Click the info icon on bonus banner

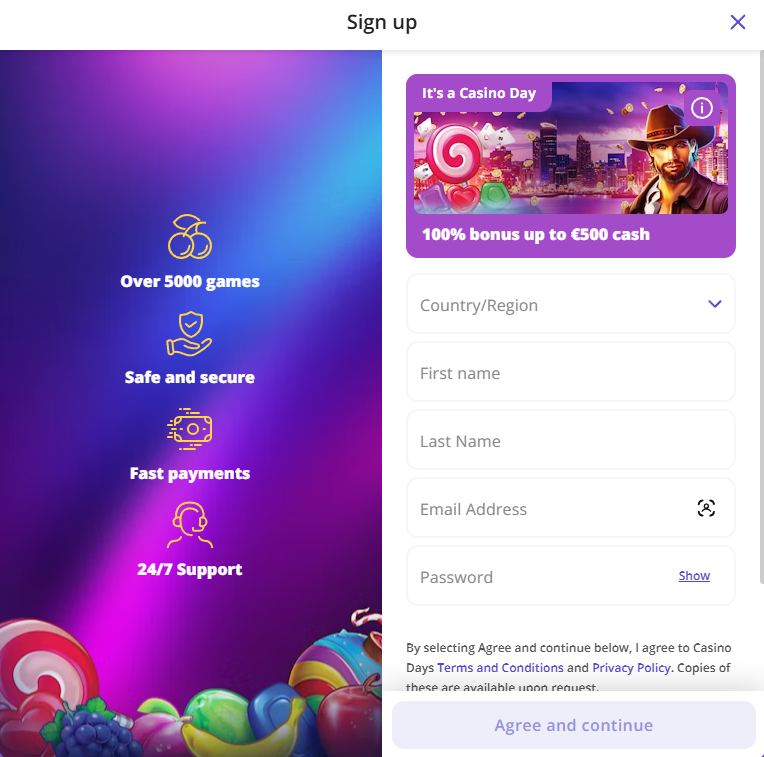pos(701,108)
